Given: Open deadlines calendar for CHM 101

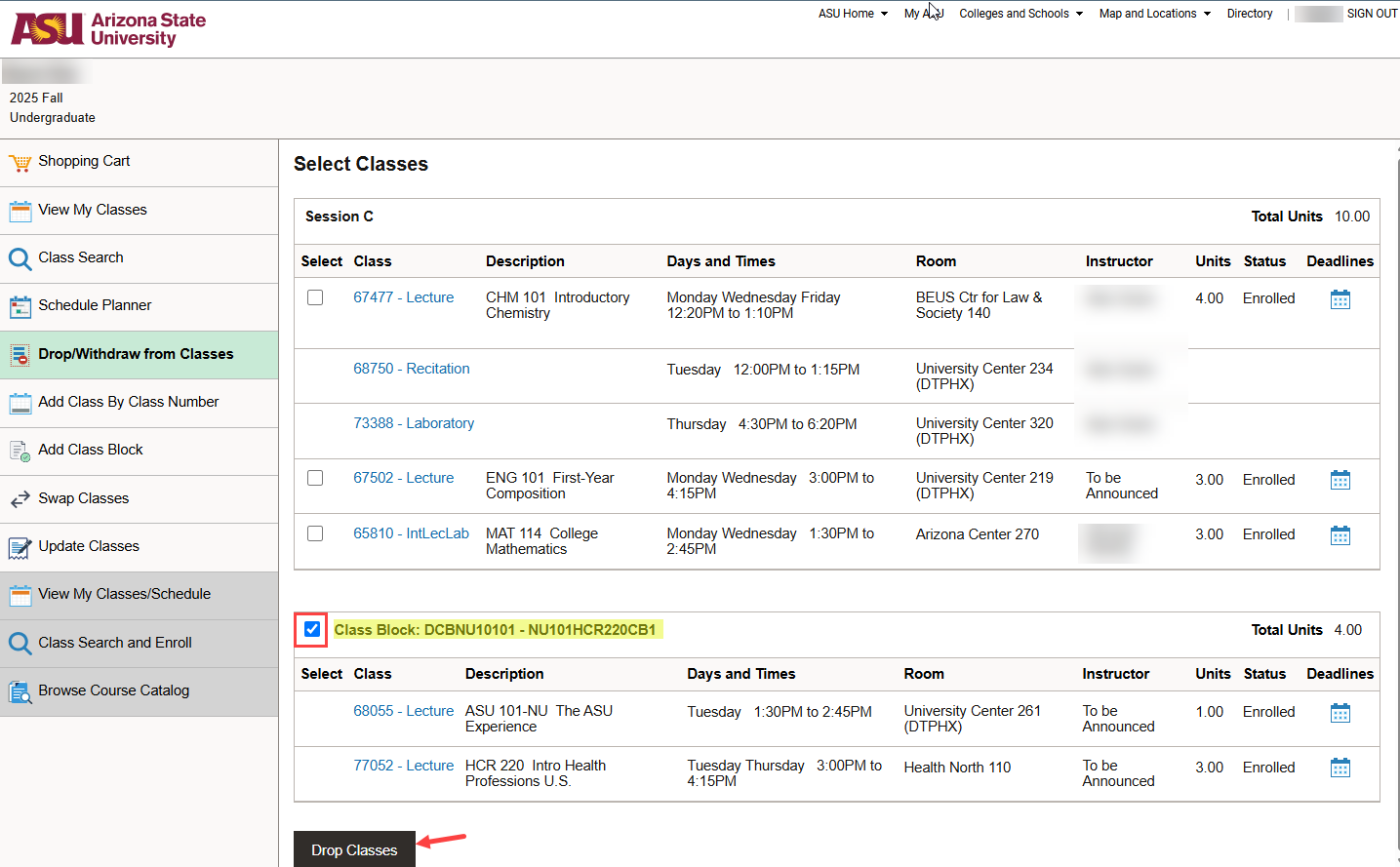Looking at the screenshot, I should [1340, 299].
